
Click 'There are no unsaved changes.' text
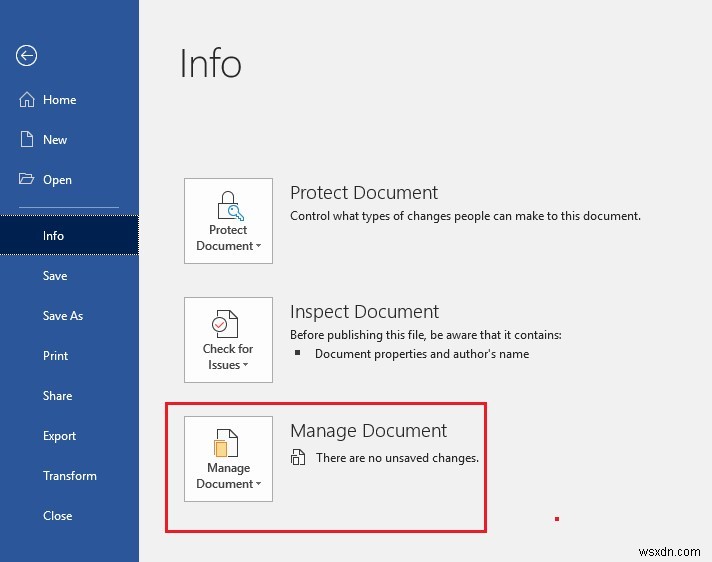(x=397, y=458)
